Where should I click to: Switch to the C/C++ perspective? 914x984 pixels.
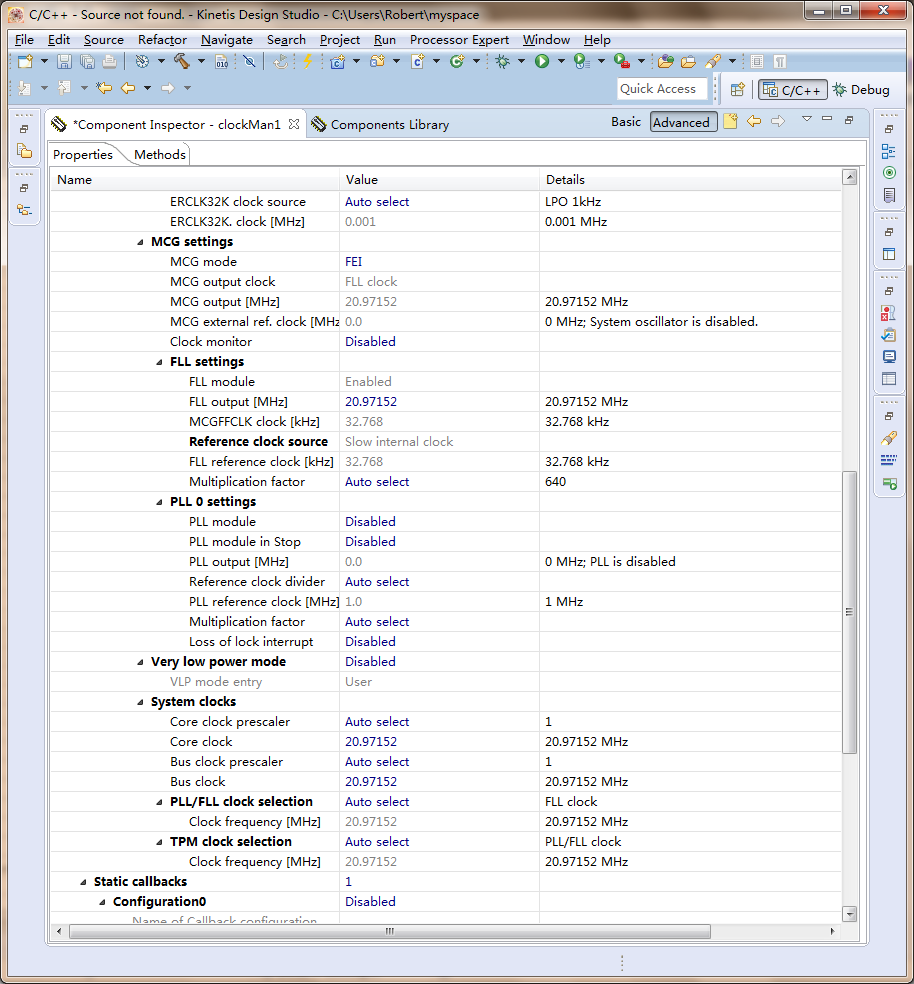click(793, 90)
